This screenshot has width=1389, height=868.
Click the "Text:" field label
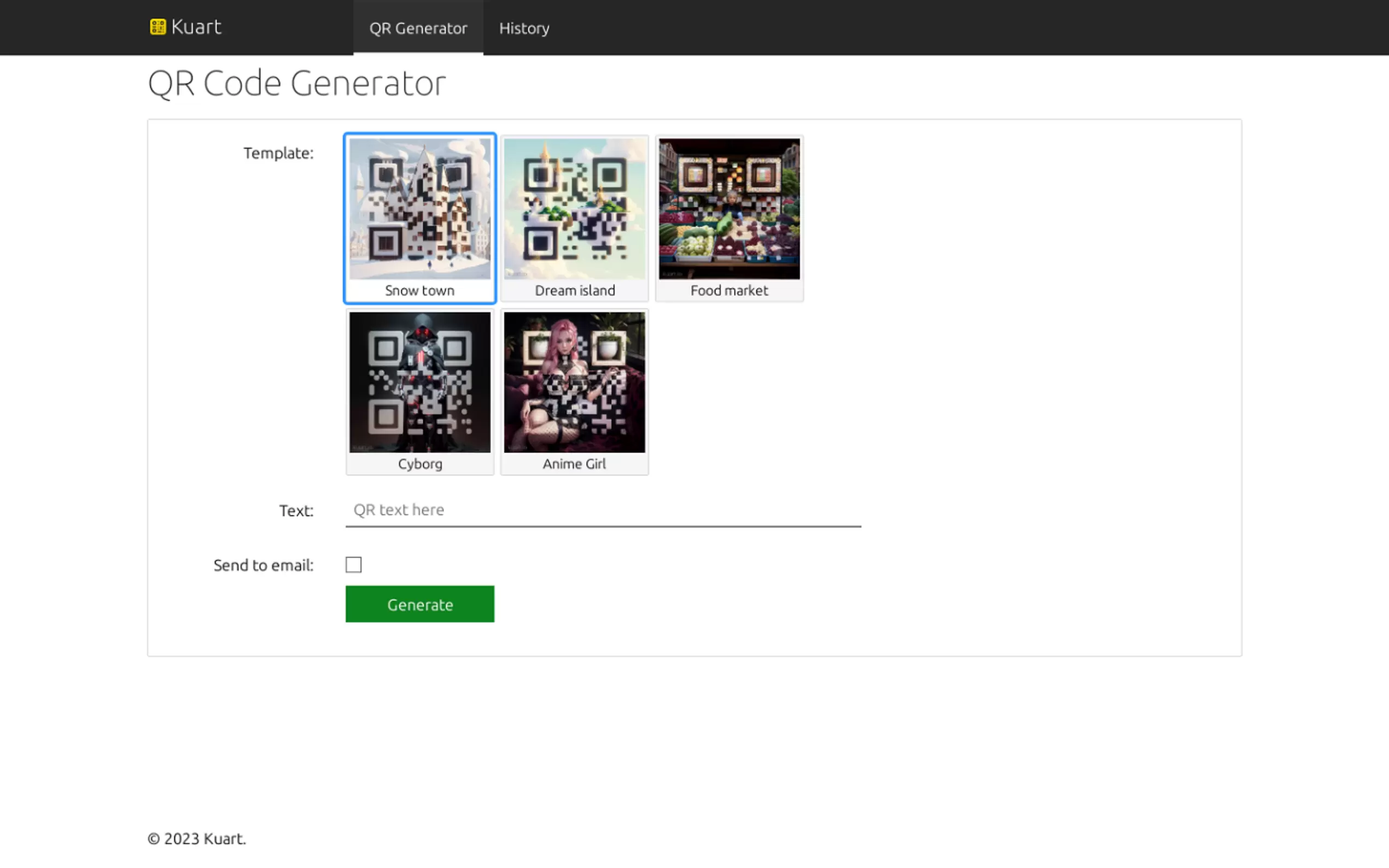(x=296, y=511)
